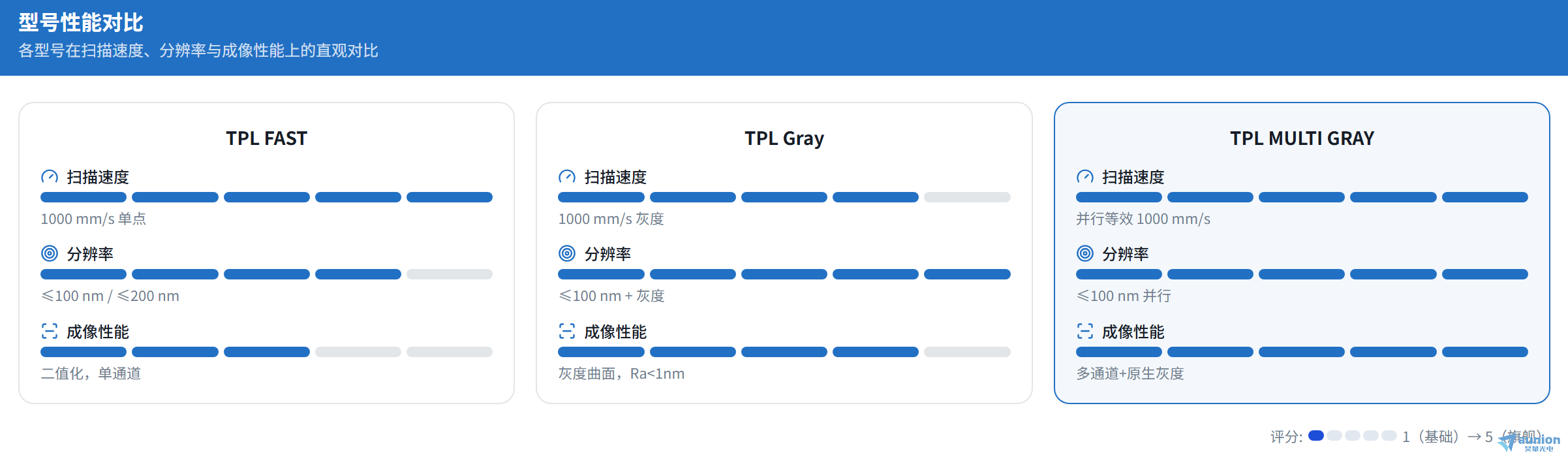Click the scan frame icon beside 成像性能 in TPL FAST

(x=50, y=331)
